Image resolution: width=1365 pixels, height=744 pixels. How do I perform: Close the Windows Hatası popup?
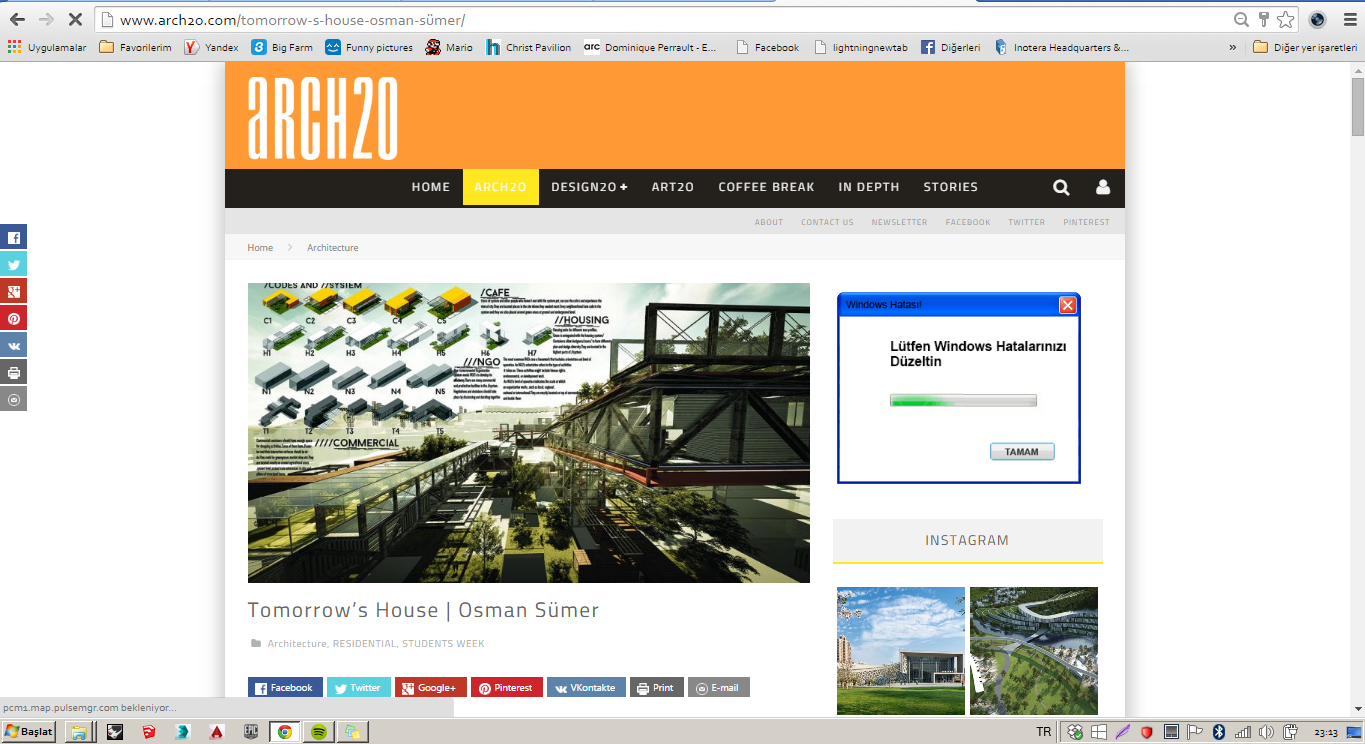(1067, 304)
